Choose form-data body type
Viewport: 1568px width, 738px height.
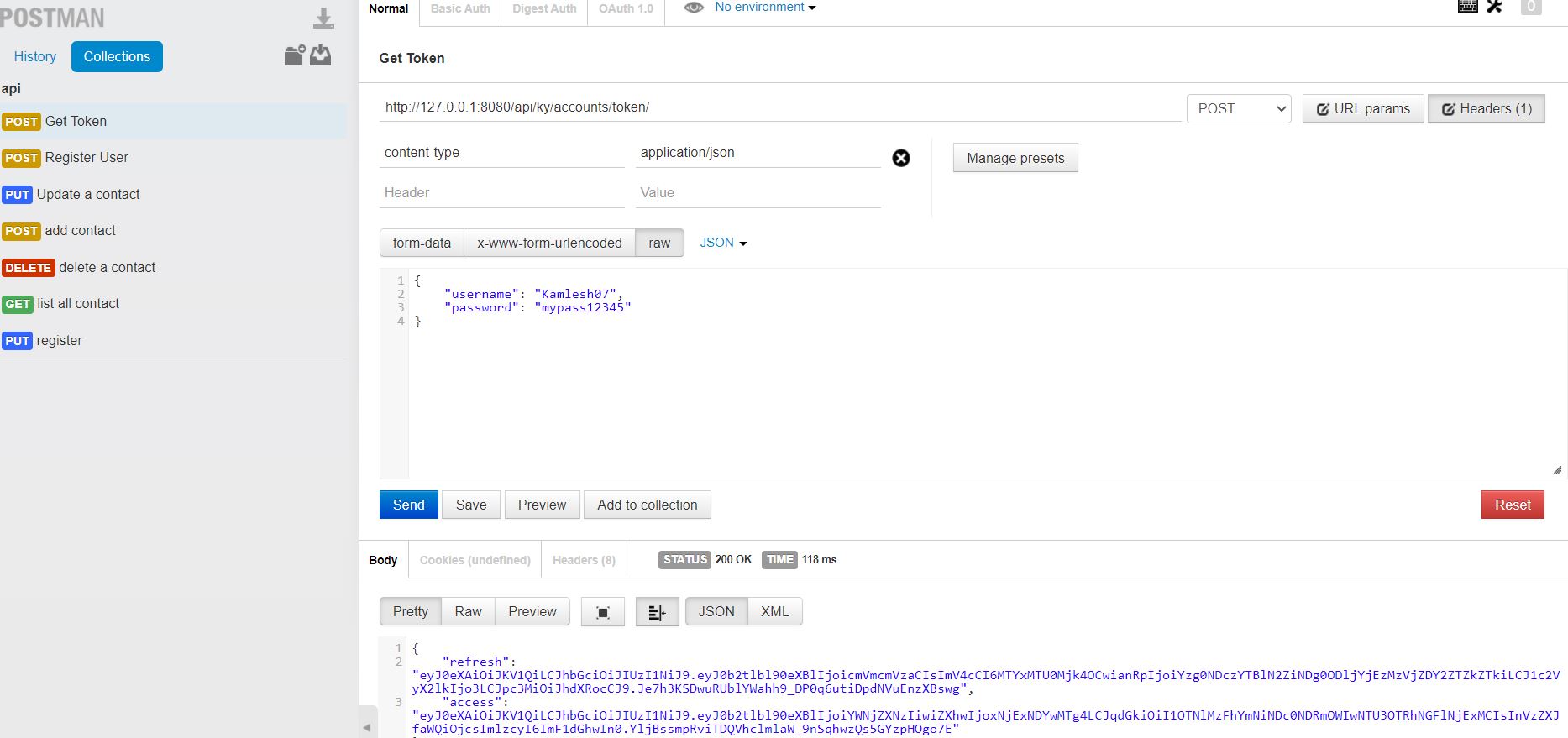coord(422,243)
